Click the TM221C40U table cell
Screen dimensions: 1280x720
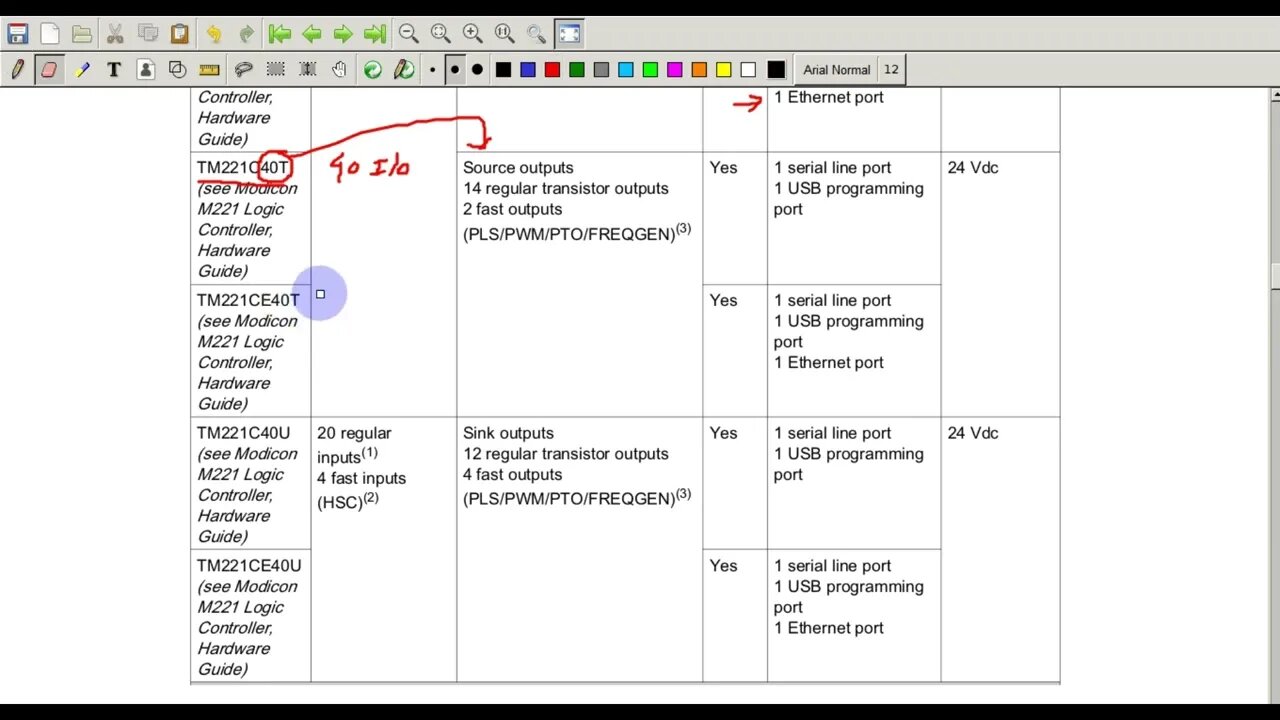point(250,484)
